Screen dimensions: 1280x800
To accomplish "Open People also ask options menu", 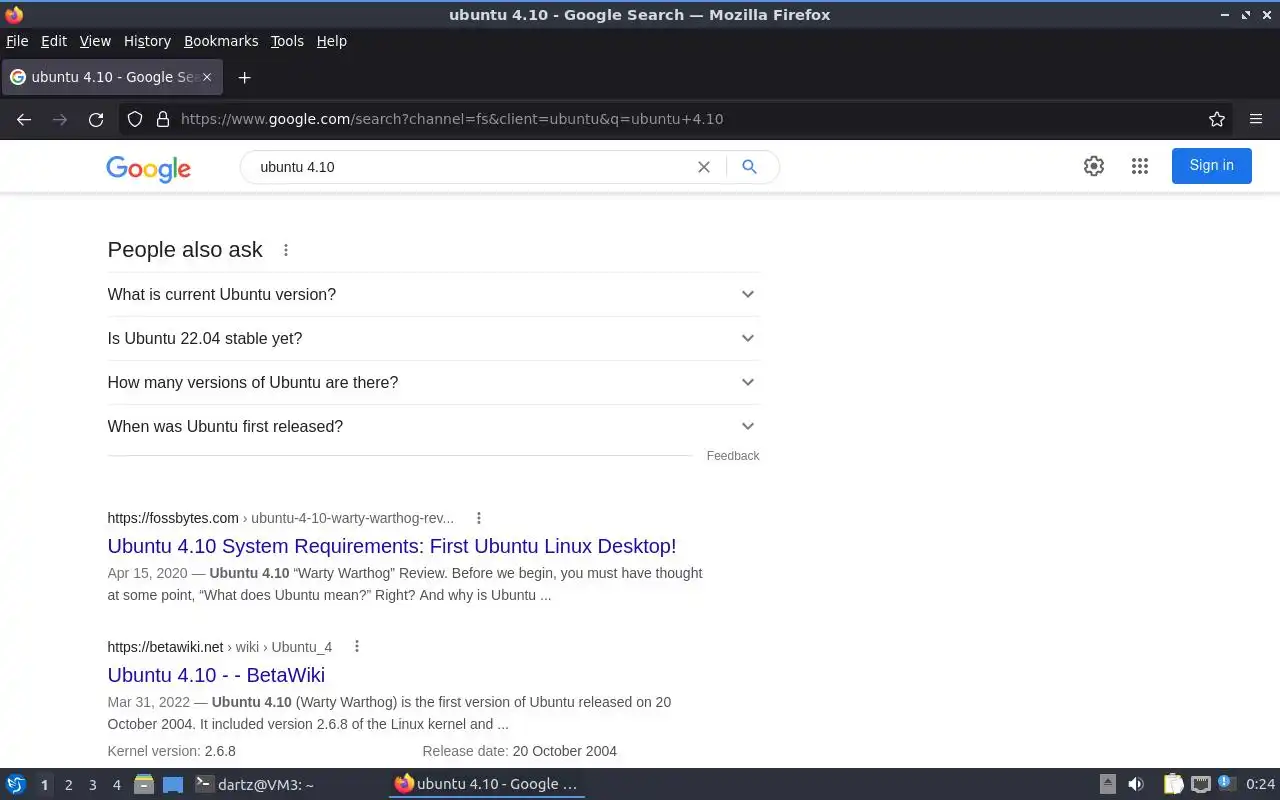I will (286, 250).
